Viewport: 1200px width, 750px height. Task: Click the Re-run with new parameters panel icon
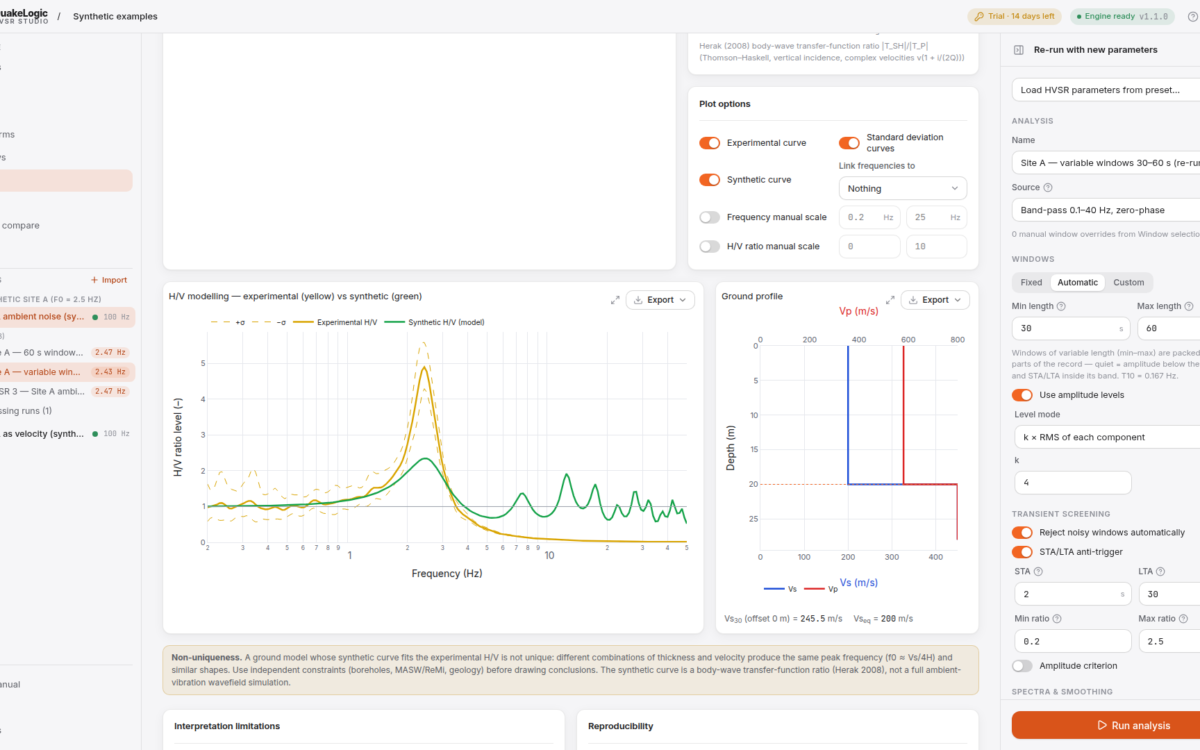[x=1018, y=49]
